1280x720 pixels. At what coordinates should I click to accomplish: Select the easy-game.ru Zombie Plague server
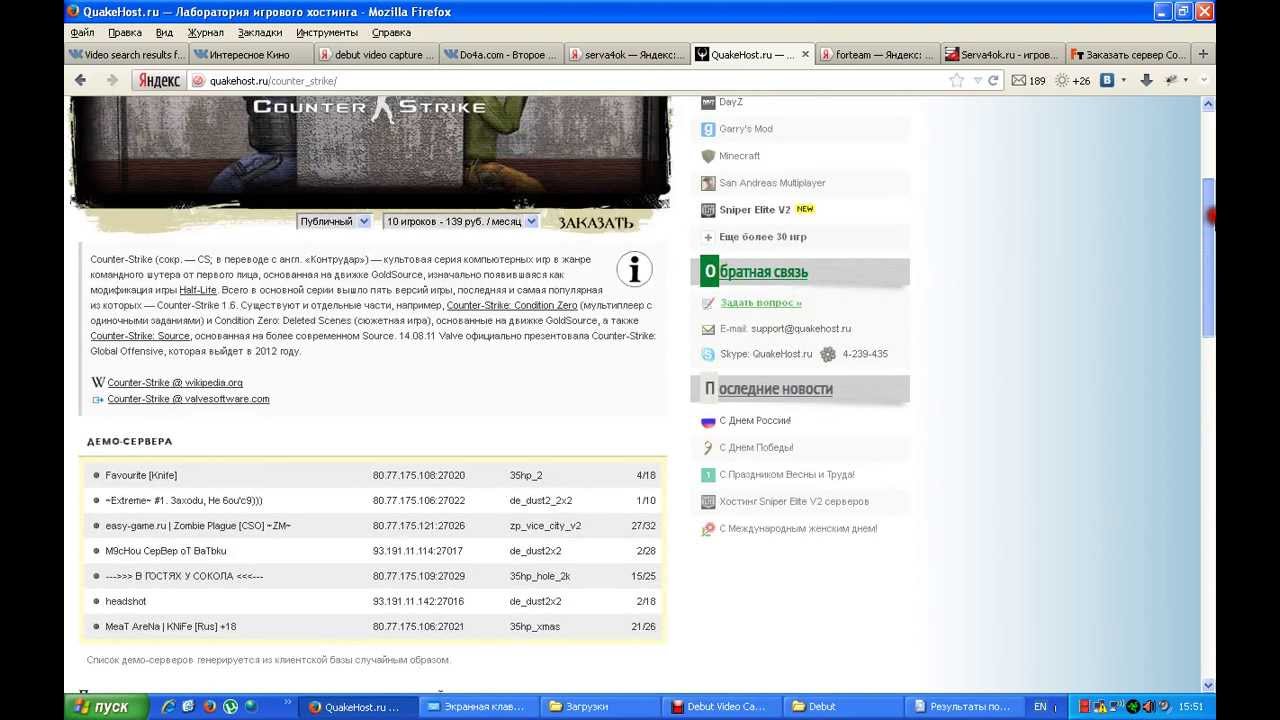372,525
